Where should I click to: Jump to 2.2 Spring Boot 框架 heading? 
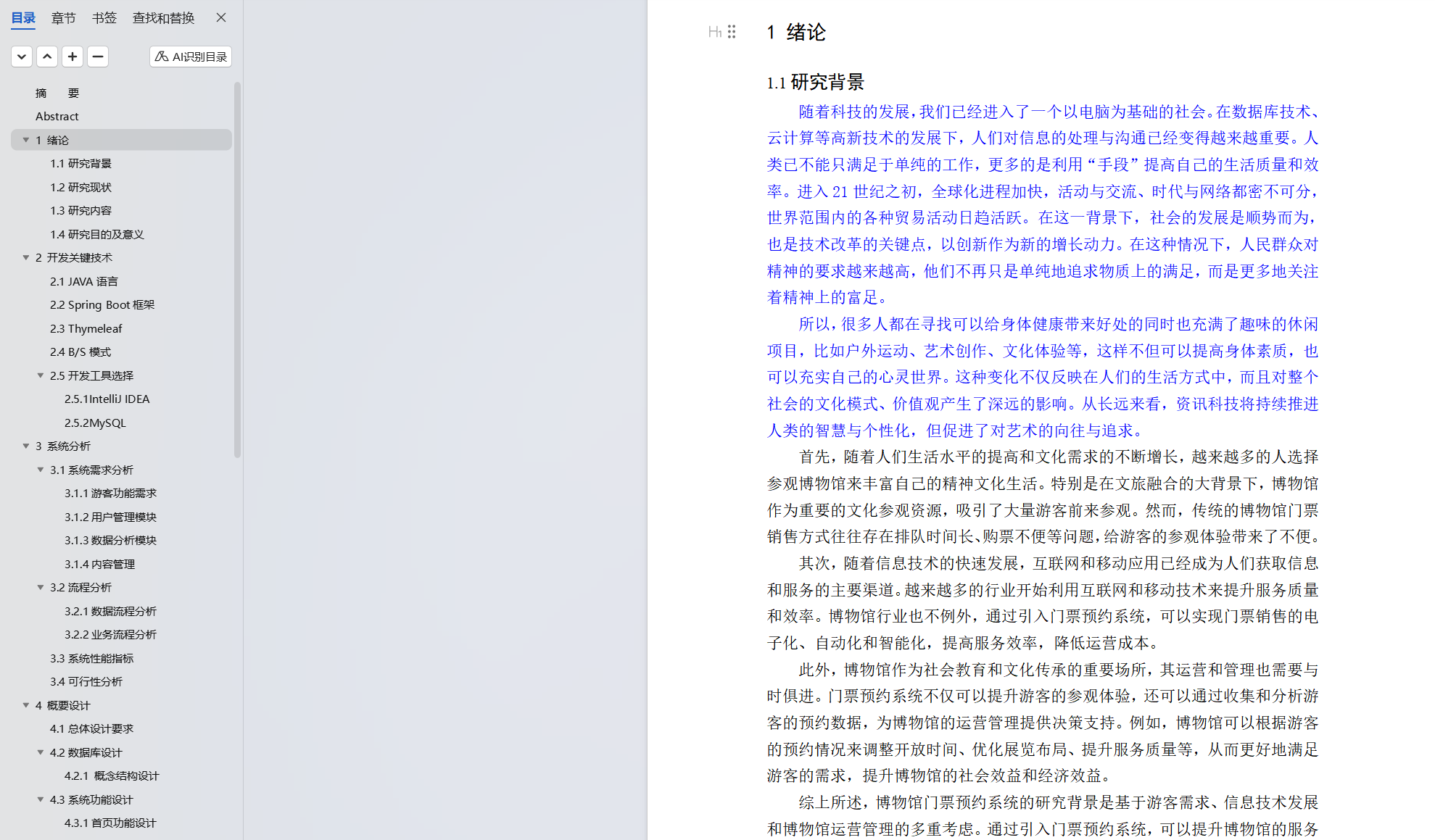point(102,304)
